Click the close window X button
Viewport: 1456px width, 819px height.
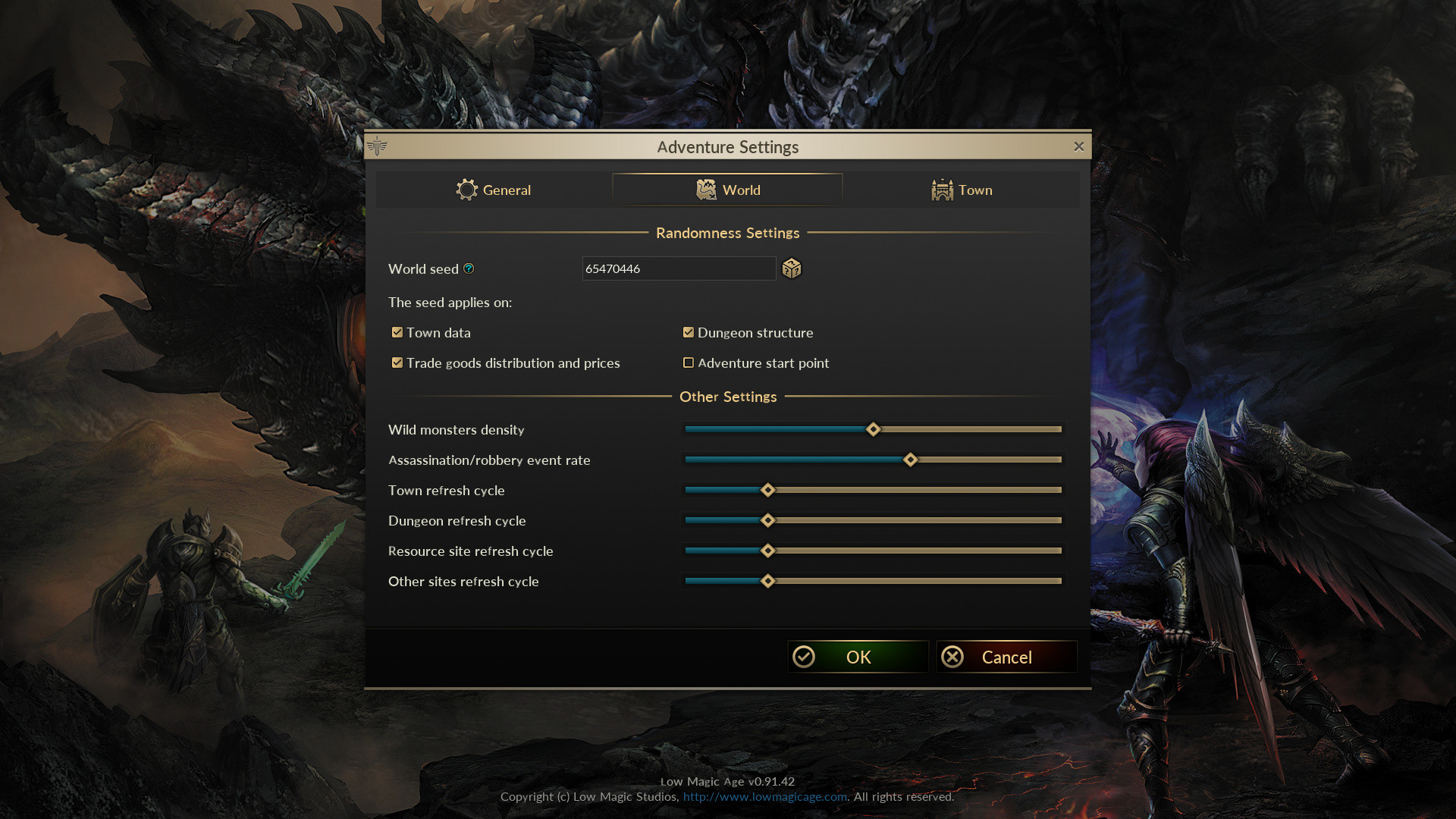click(x=1079, y=147)
